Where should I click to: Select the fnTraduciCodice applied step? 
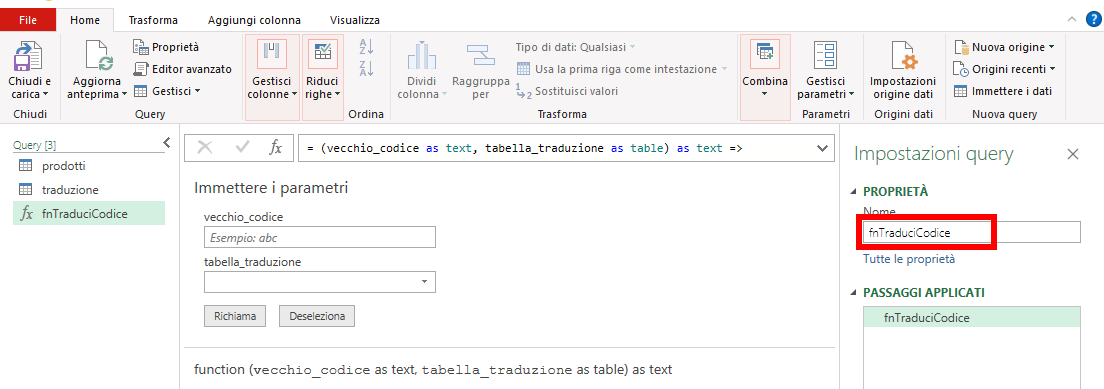pos(971,317)
